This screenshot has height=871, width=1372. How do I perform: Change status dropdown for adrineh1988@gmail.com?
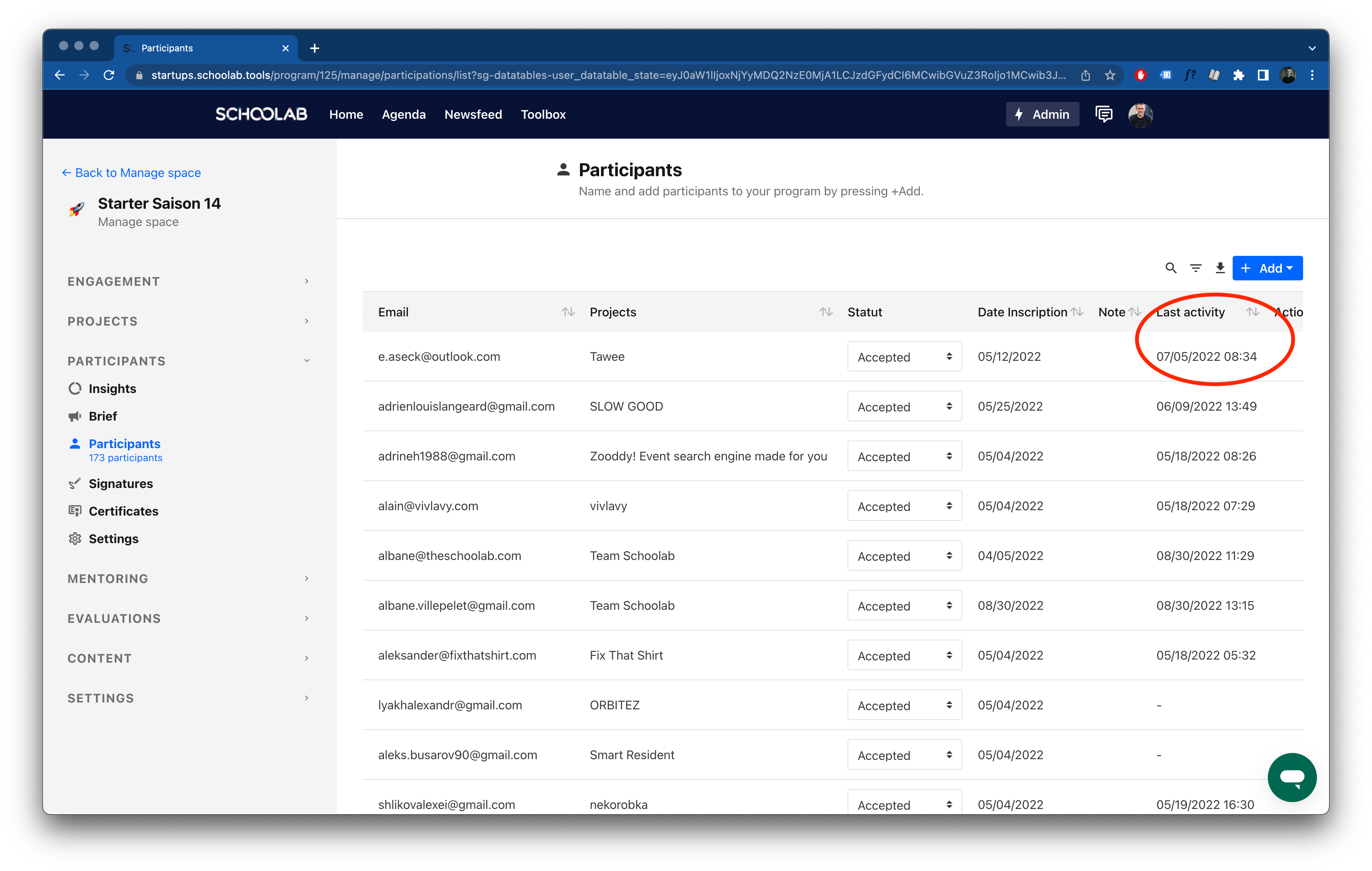pos(902,456)
